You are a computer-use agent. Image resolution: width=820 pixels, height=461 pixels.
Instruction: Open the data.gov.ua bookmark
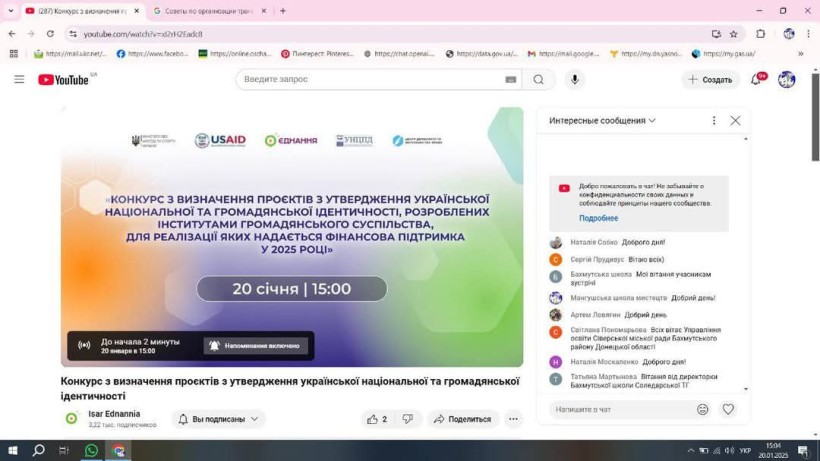pos(482,53)
